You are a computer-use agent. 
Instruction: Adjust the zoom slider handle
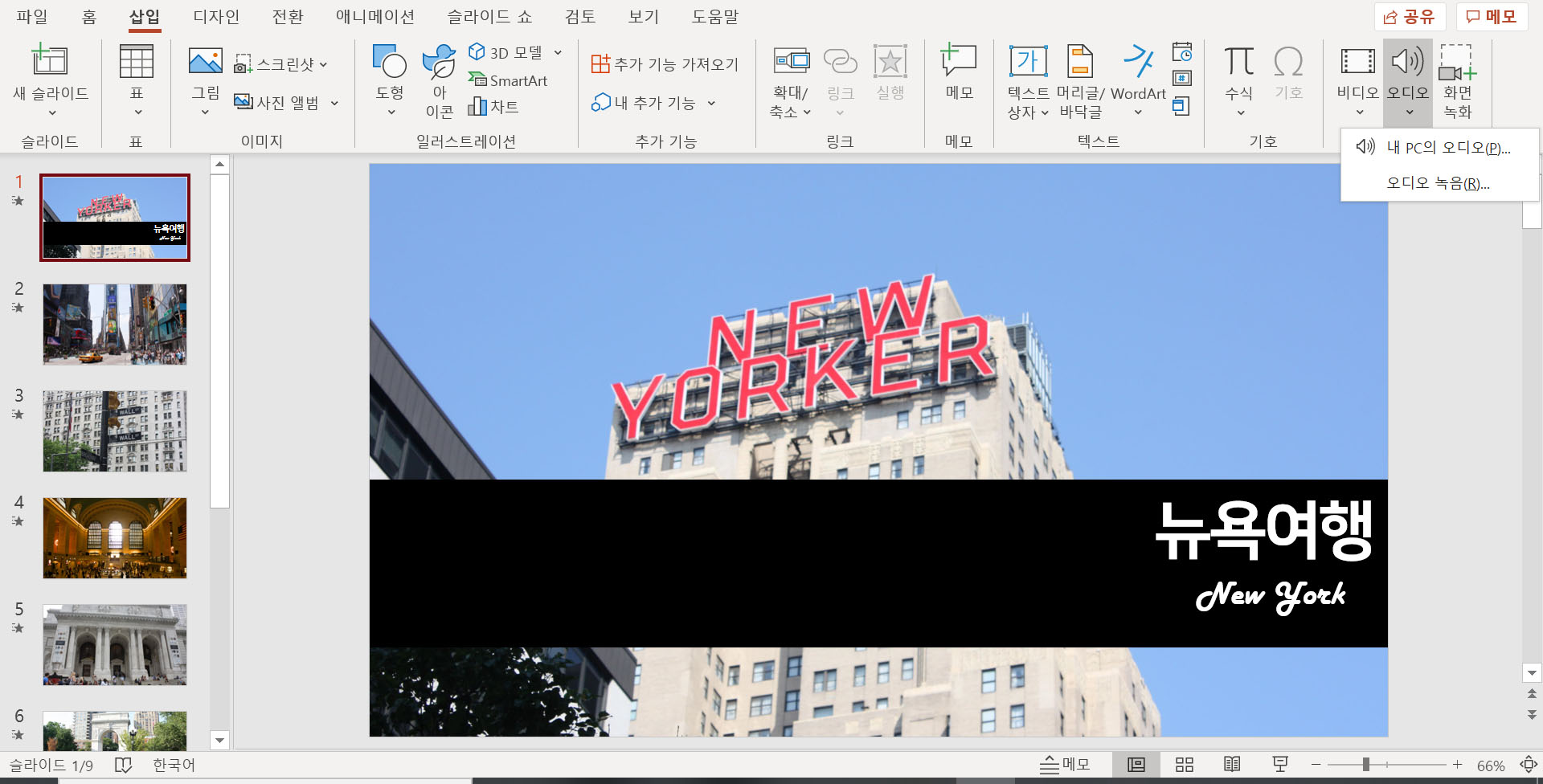1365,765
